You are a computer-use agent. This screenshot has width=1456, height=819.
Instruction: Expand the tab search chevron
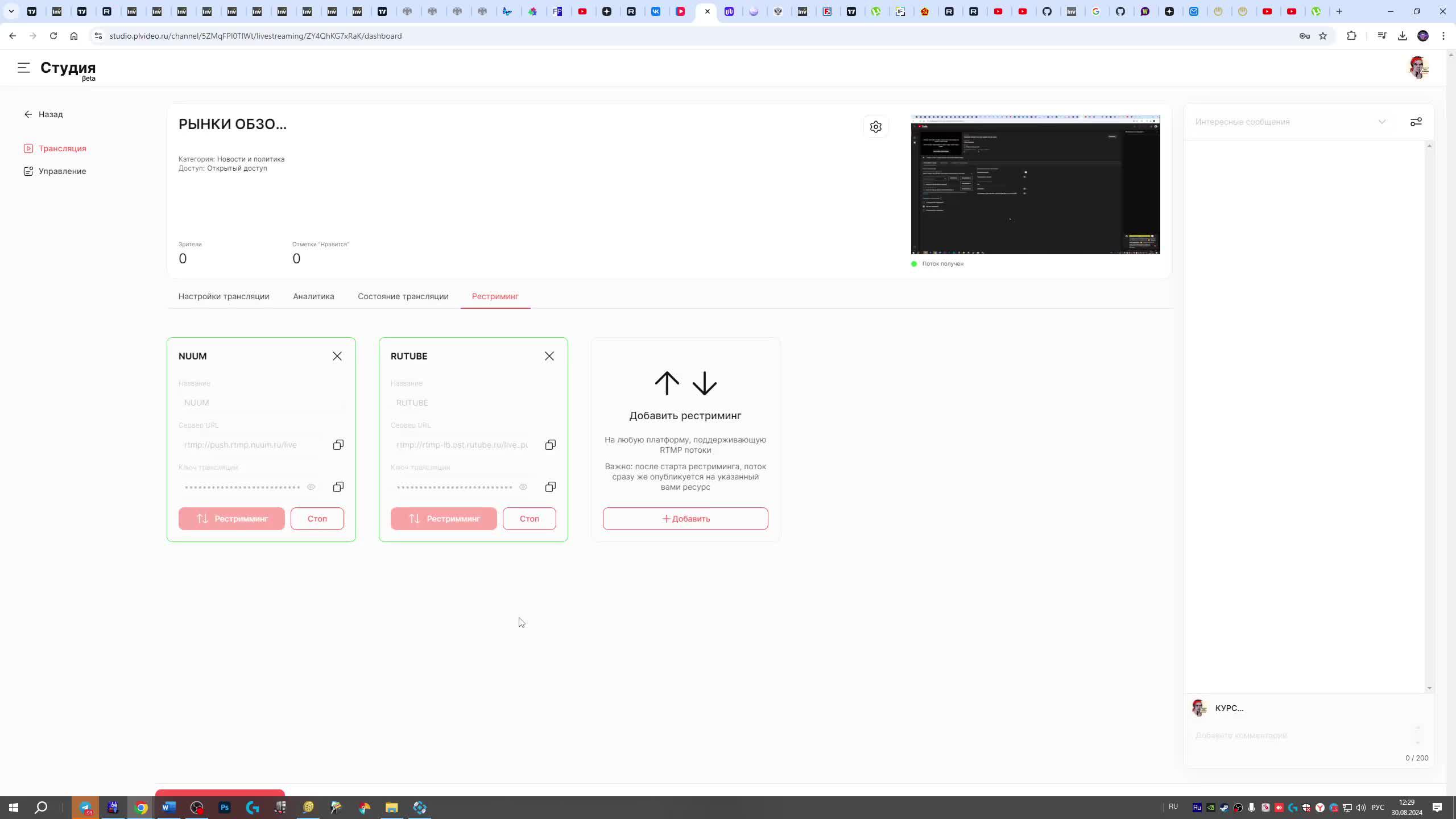(x=11, y=11)
